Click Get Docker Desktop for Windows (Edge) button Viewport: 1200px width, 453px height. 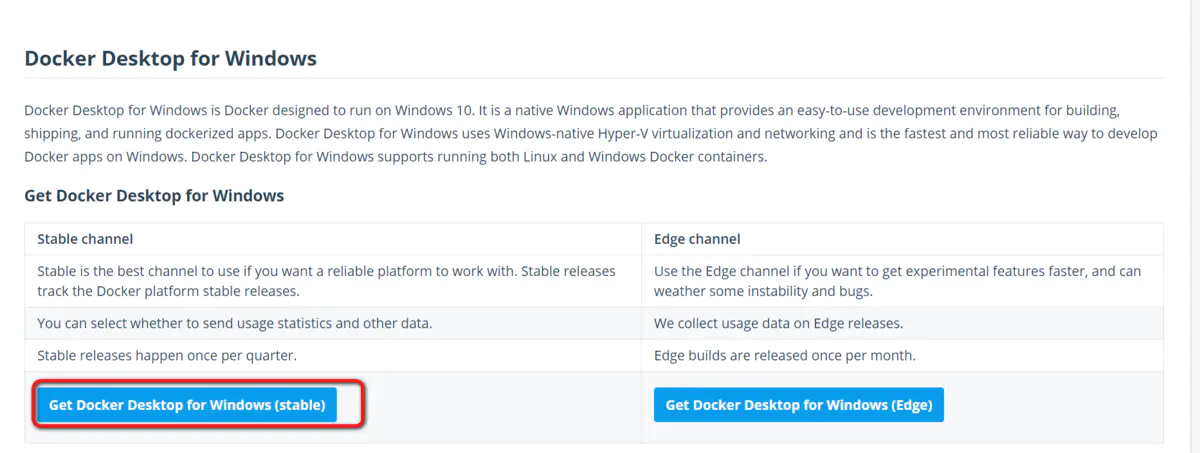[798, 405]
